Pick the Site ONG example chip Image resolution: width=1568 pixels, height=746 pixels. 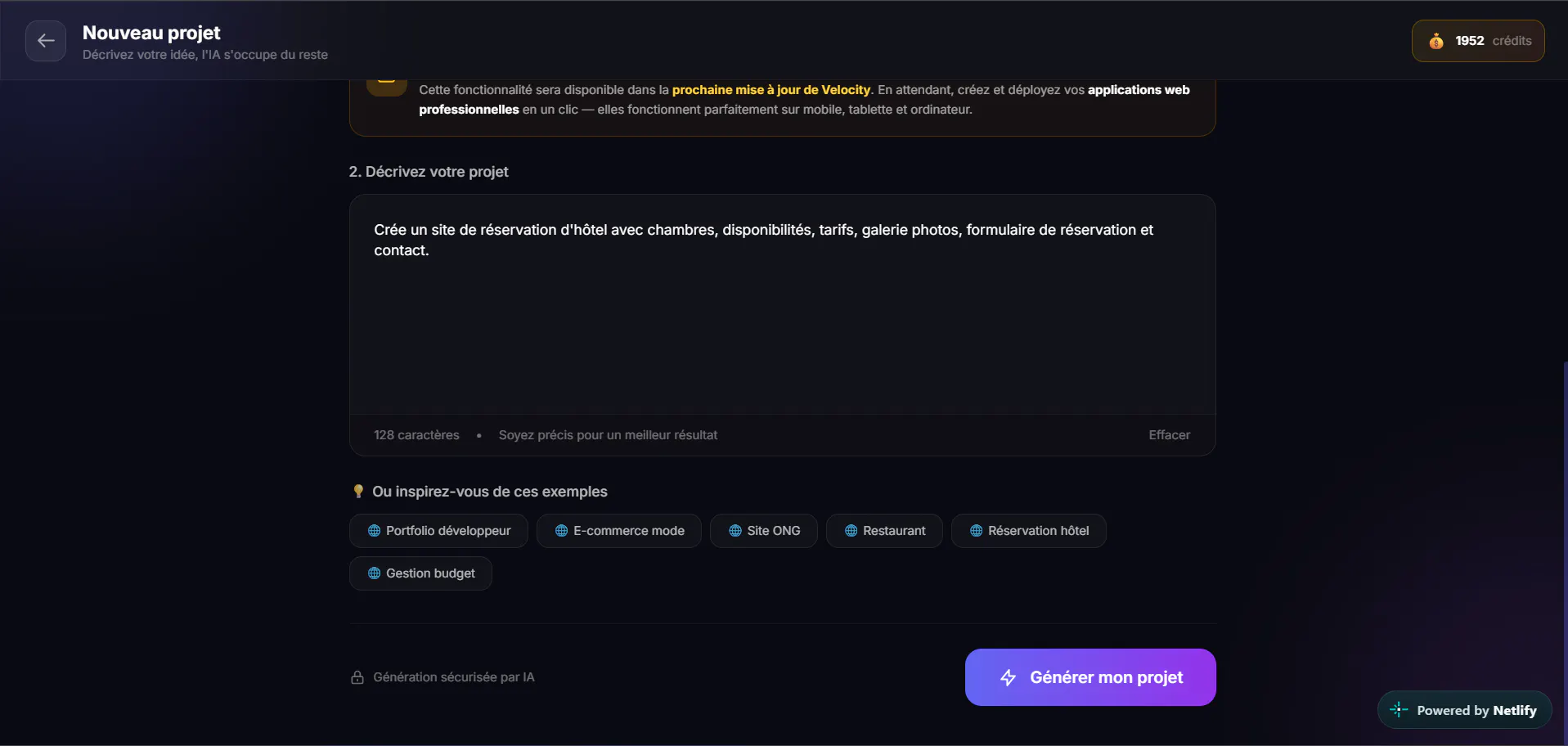point(764,531)
